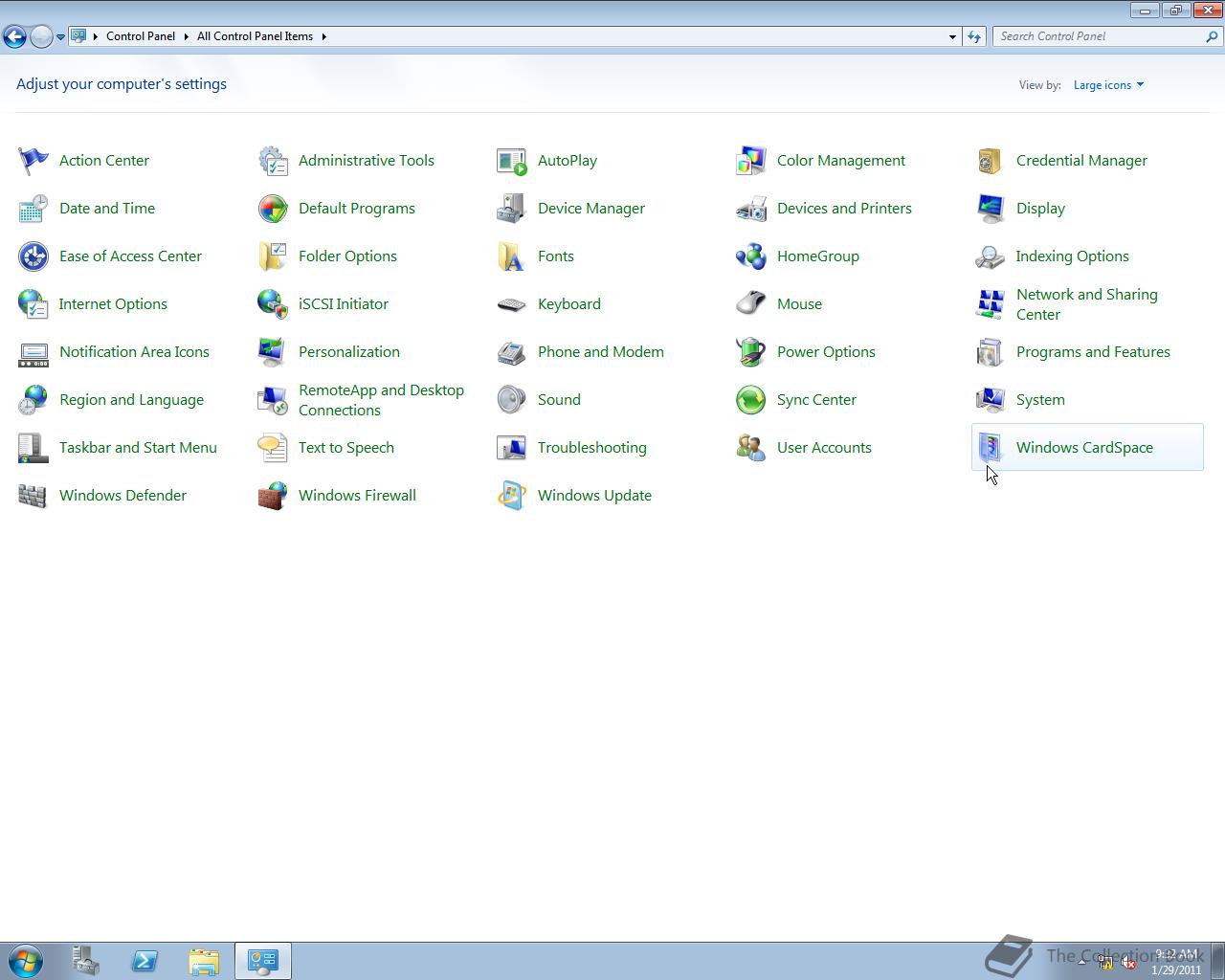Image resolution: width=1225 pixels, height=980 pixels.
Task: Open the Credential Manager icon
Action: pyautogui.click(x=991, y=161)
